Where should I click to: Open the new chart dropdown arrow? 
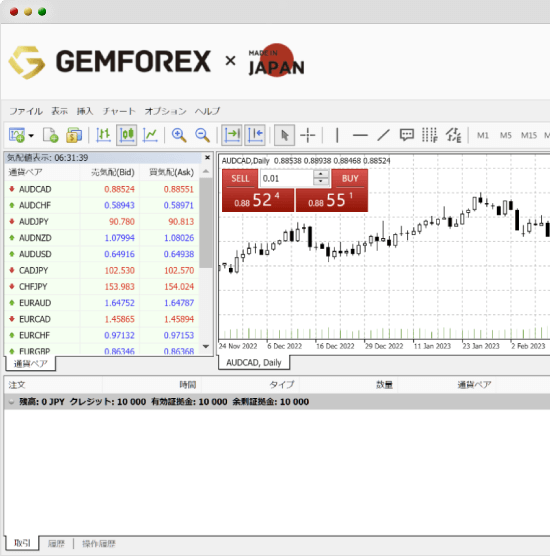[x=31, y=136]
